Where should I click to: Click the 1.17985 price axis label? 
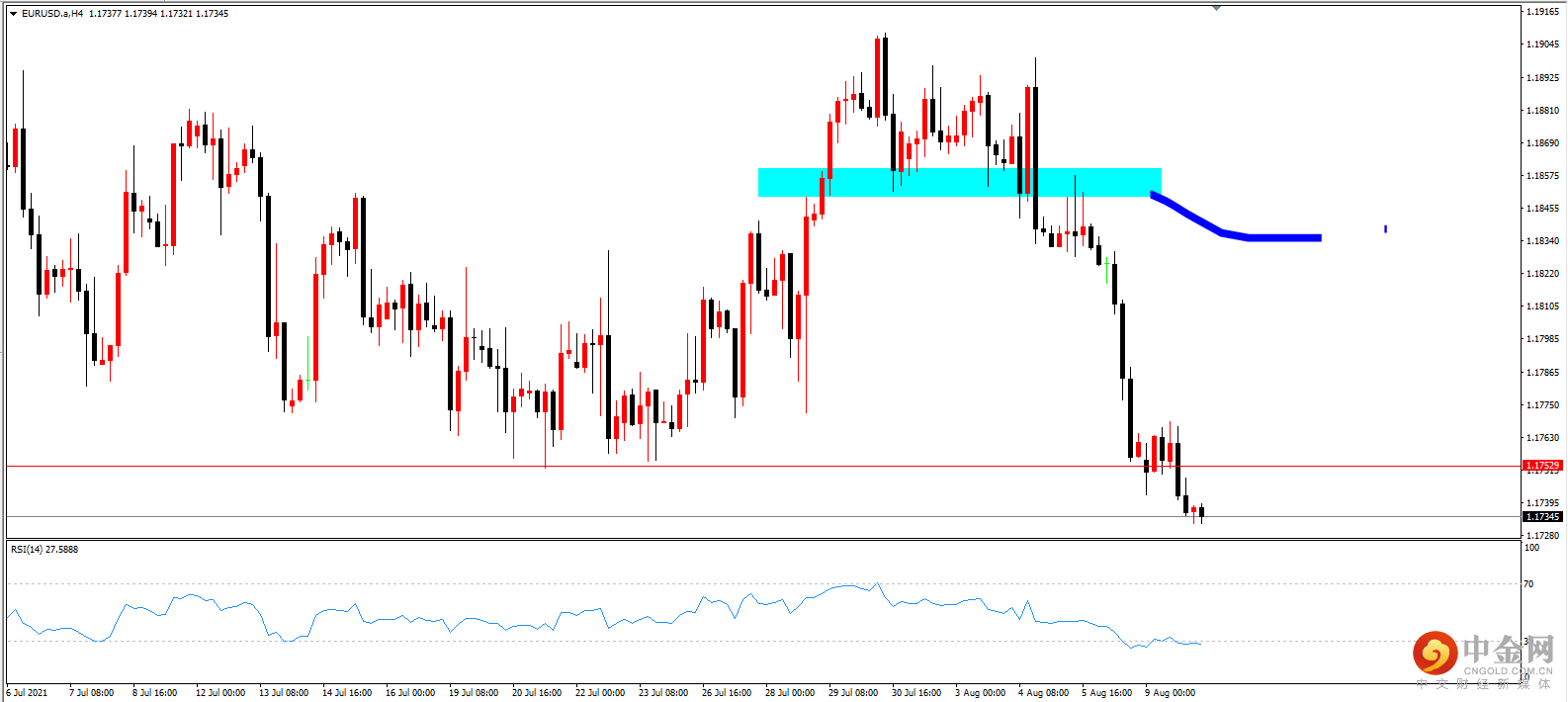click(1542, 338)
